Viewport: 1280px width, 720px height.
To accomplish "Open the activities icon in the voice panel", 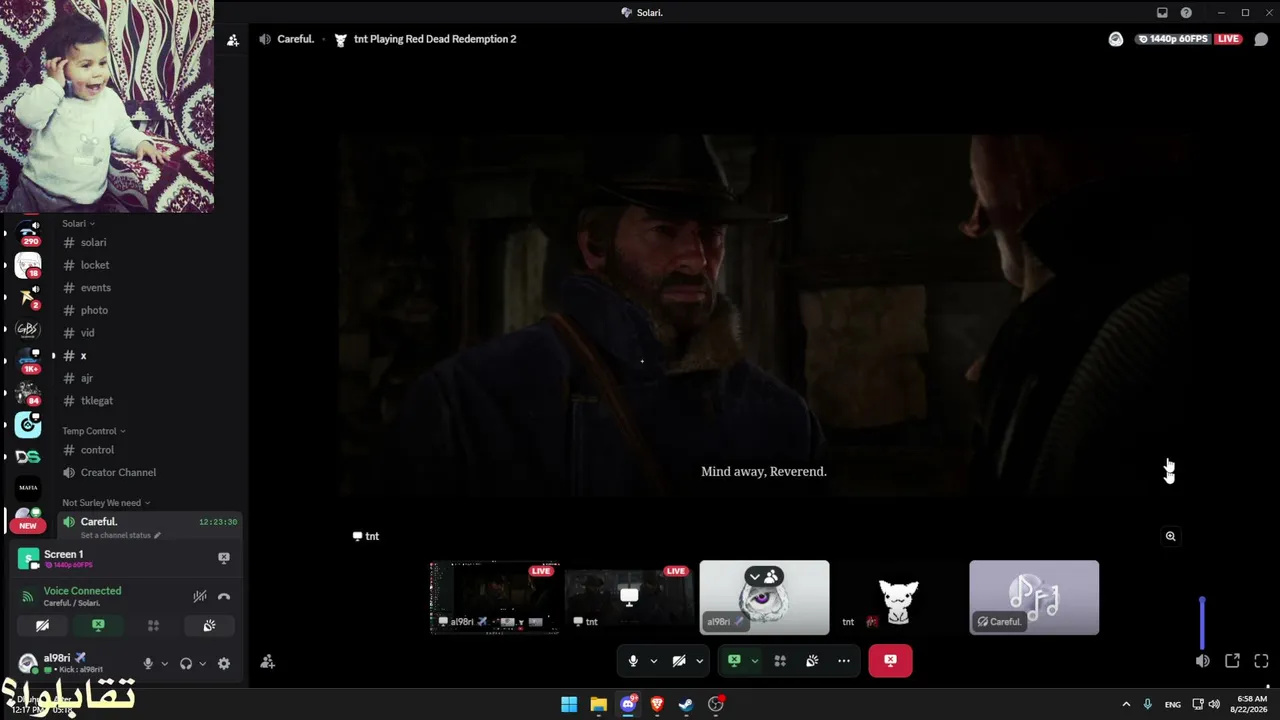I will (x=153, y=626).
